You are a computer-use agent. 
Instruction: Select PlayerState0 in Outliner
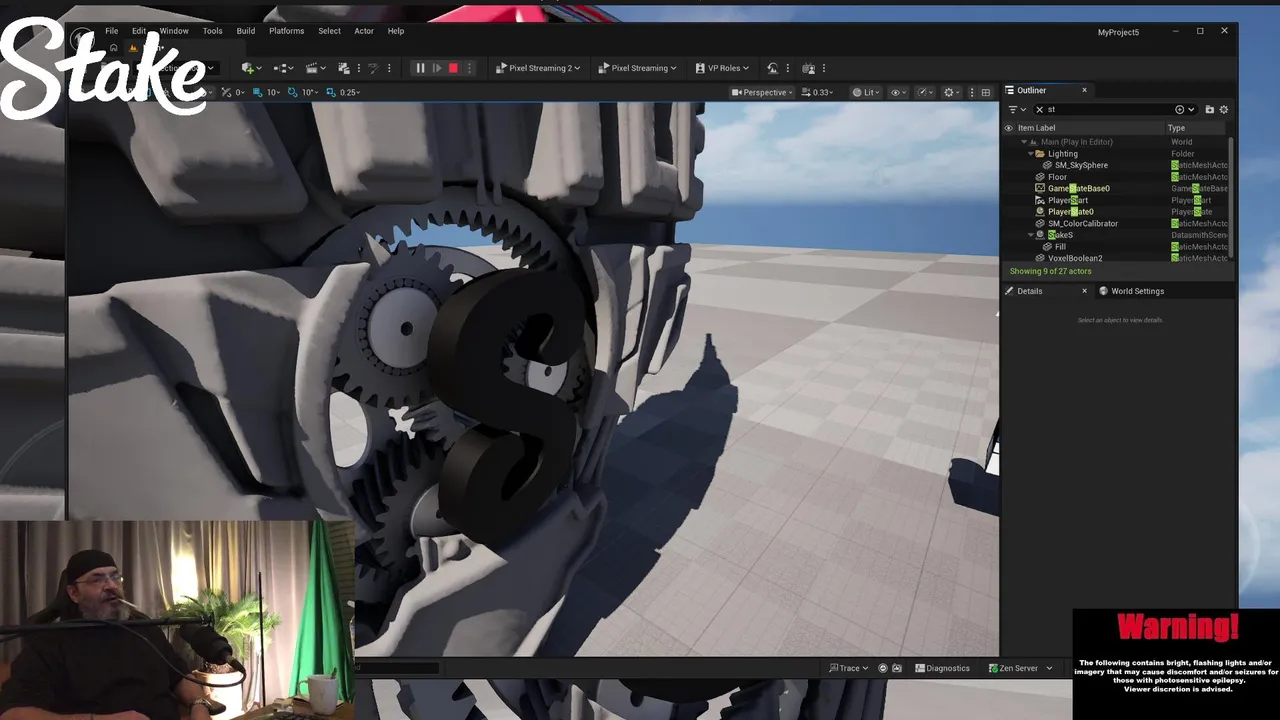tap(1070, 212)
